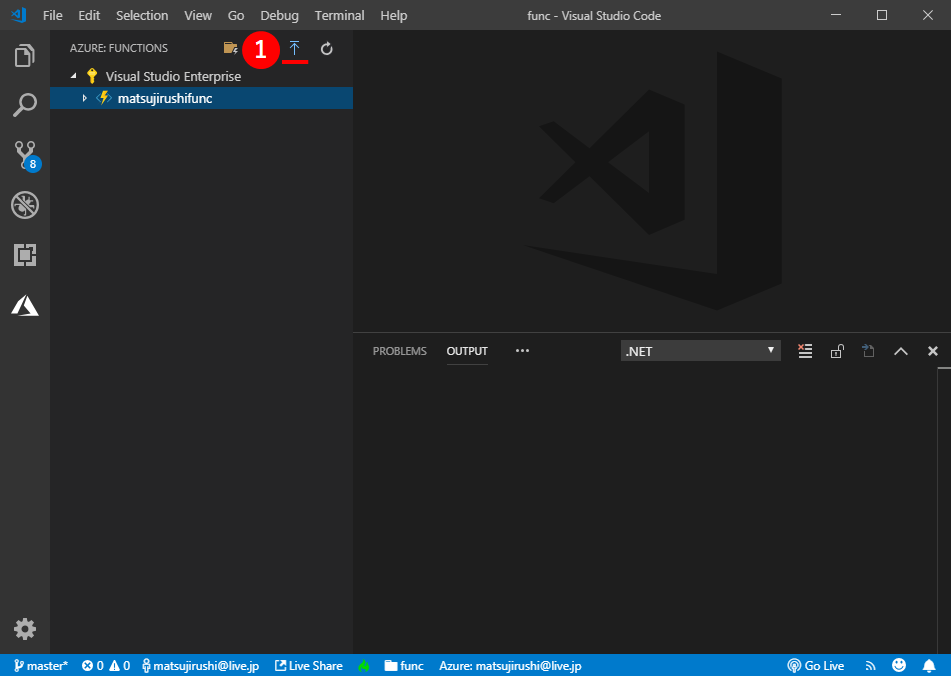This screenshot has width=951, height=676.
Task: Maximize the panel with chevron up
Action: [x=901, y=351]
